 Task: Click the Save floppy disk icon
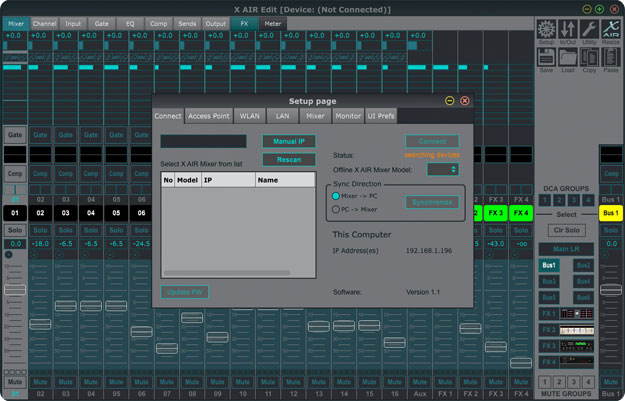tap(546, 57)
